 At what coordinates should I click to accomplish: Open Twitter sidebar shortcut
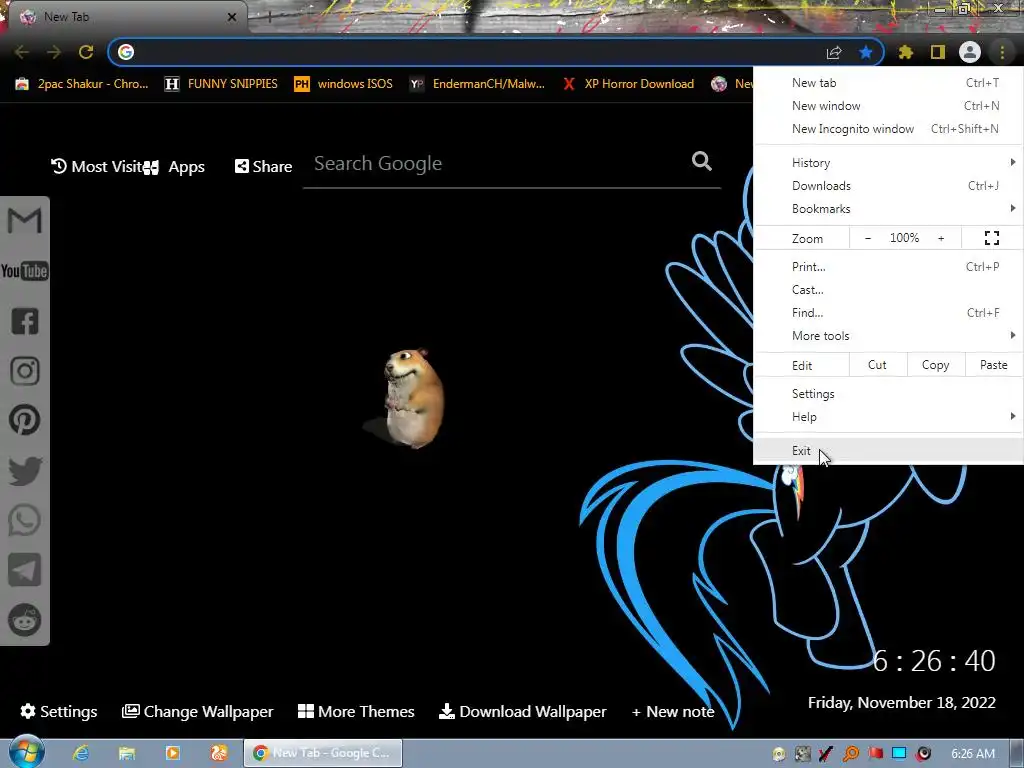pyautogui.click(x=25, y=471)
